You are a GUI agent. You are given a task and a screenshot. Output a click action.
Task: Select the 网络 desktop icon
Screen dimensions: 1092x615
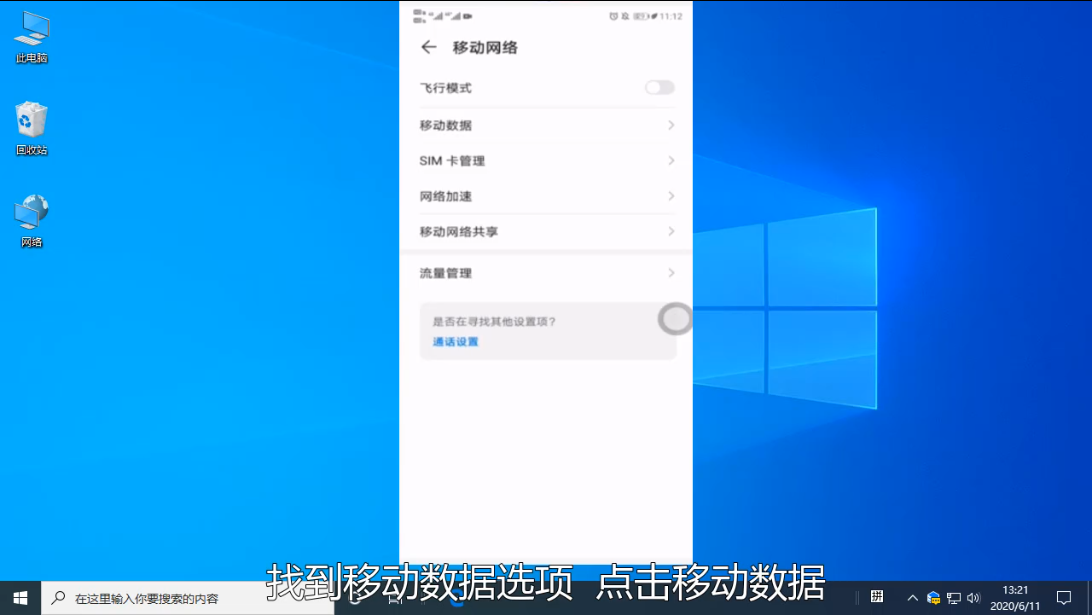point(31,219)
